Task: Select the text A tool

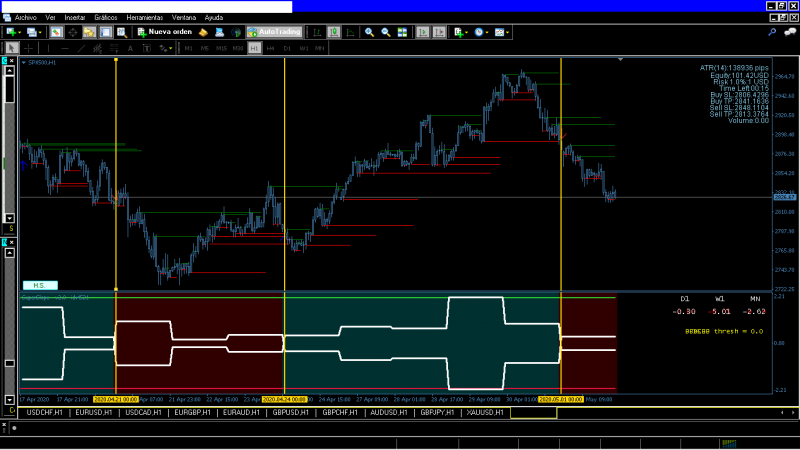Action: pyautogui.click(x=130, y=48)
